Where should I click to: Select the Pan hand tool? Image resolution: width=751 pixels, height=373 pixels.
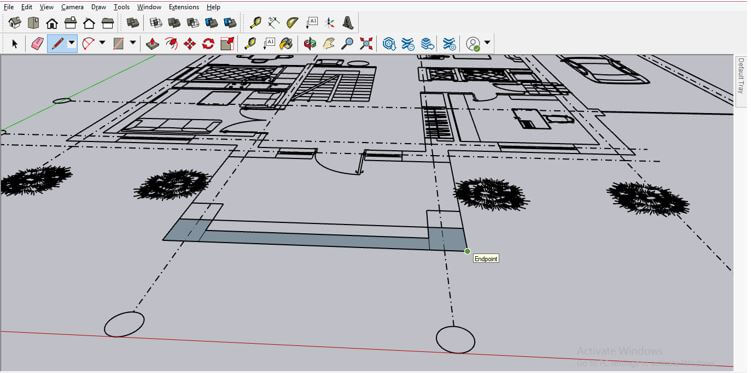tap(329, 44)
